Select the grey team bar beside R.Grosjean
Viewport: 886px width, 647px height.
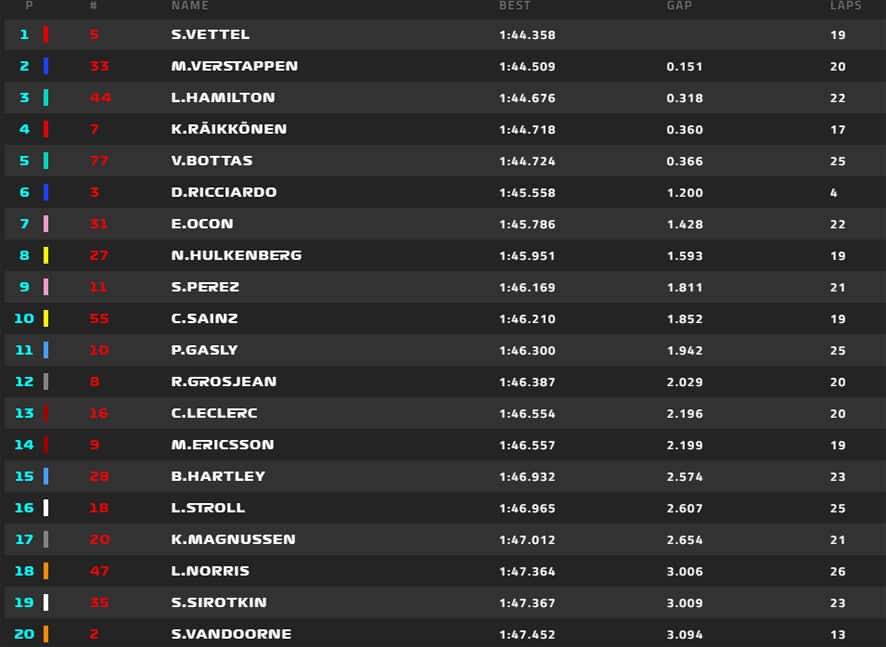(46, 381)
